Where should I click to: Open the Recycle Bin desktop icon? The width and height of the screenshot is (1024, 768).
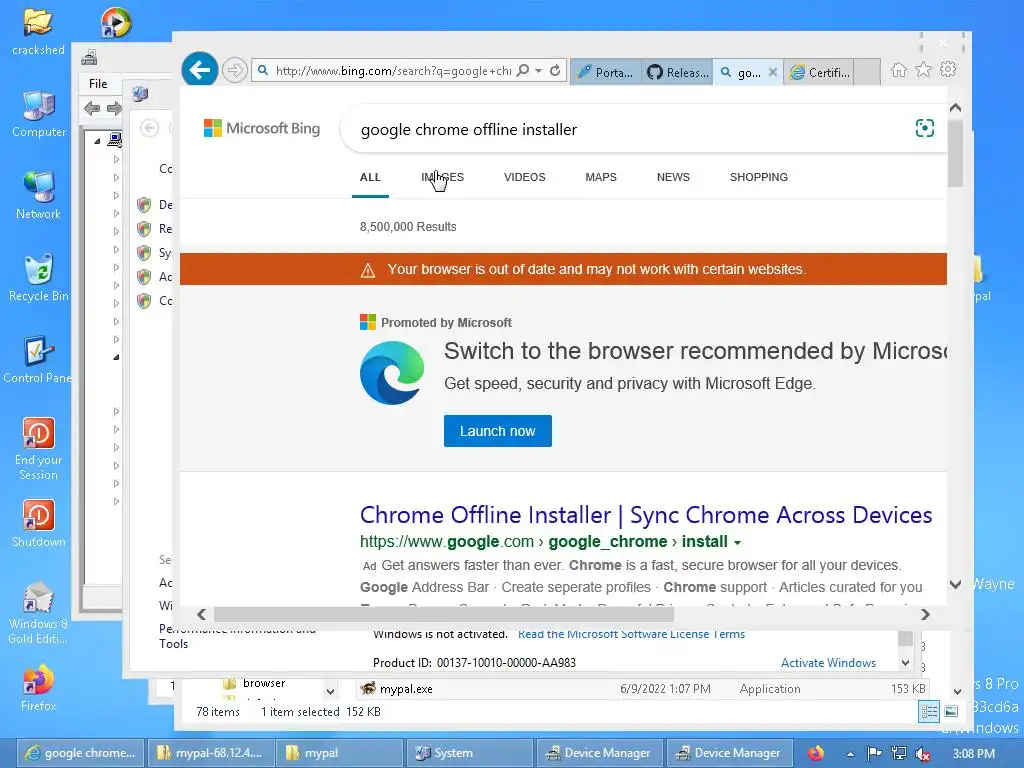coord(39,278)
